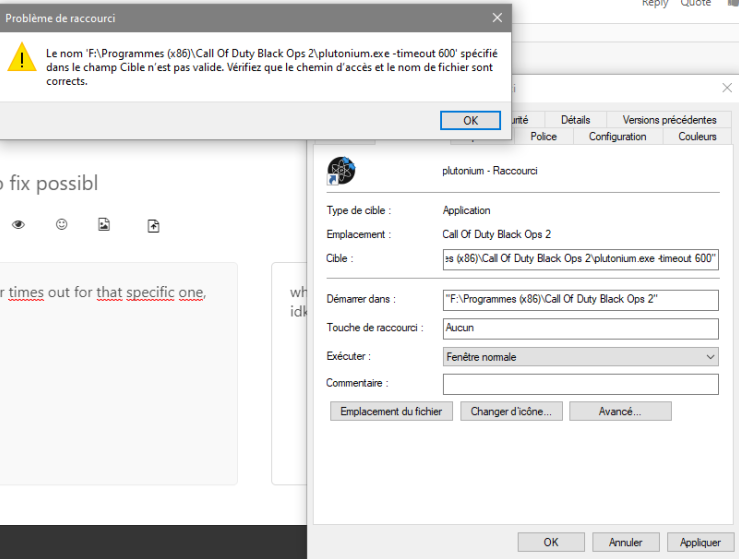Screen dimensions: 739x559
Task: Click into the Cible target field
Action: (x=581, y=259)
